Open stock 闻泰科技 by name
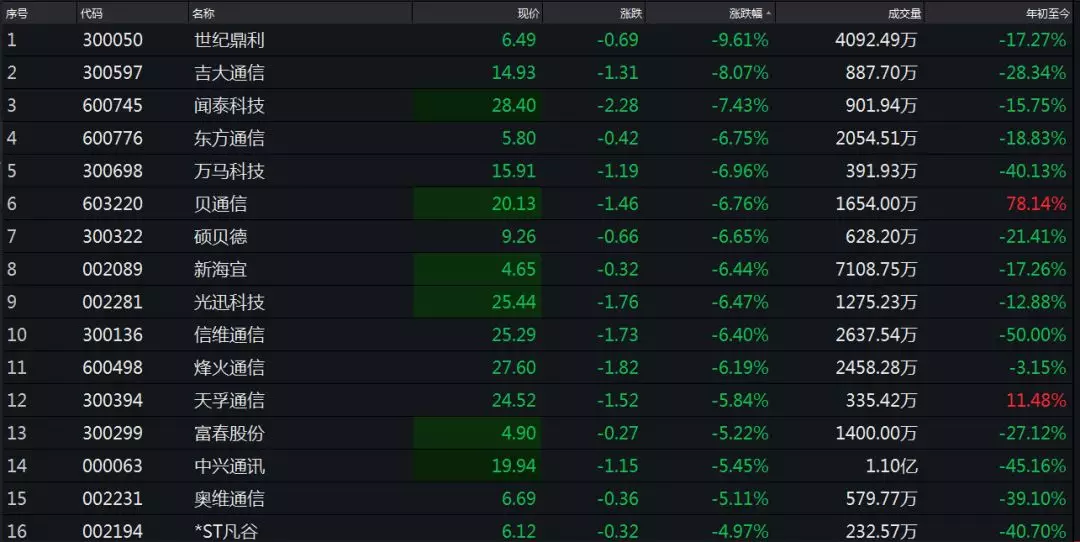 coord(229,105)
